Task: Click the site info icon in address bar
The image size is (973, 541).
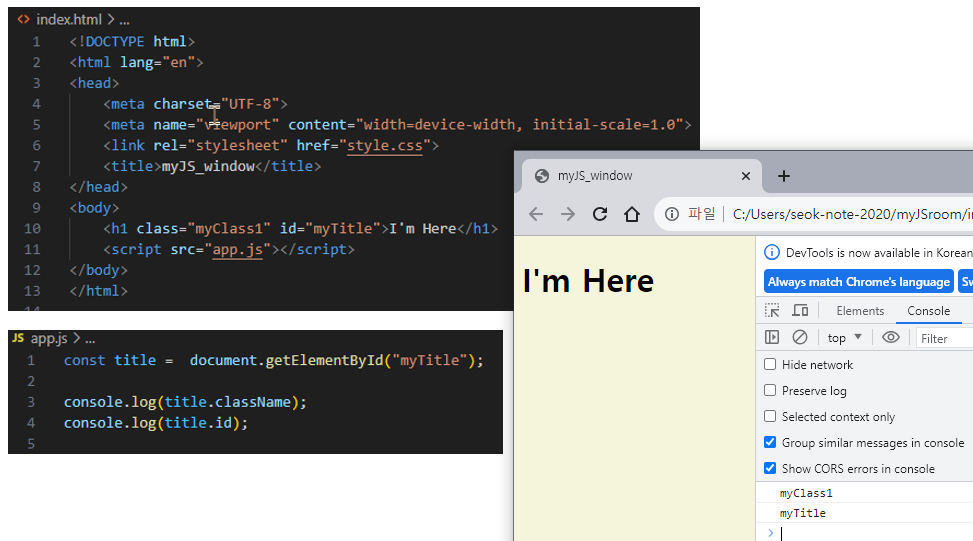Action: 671,214
